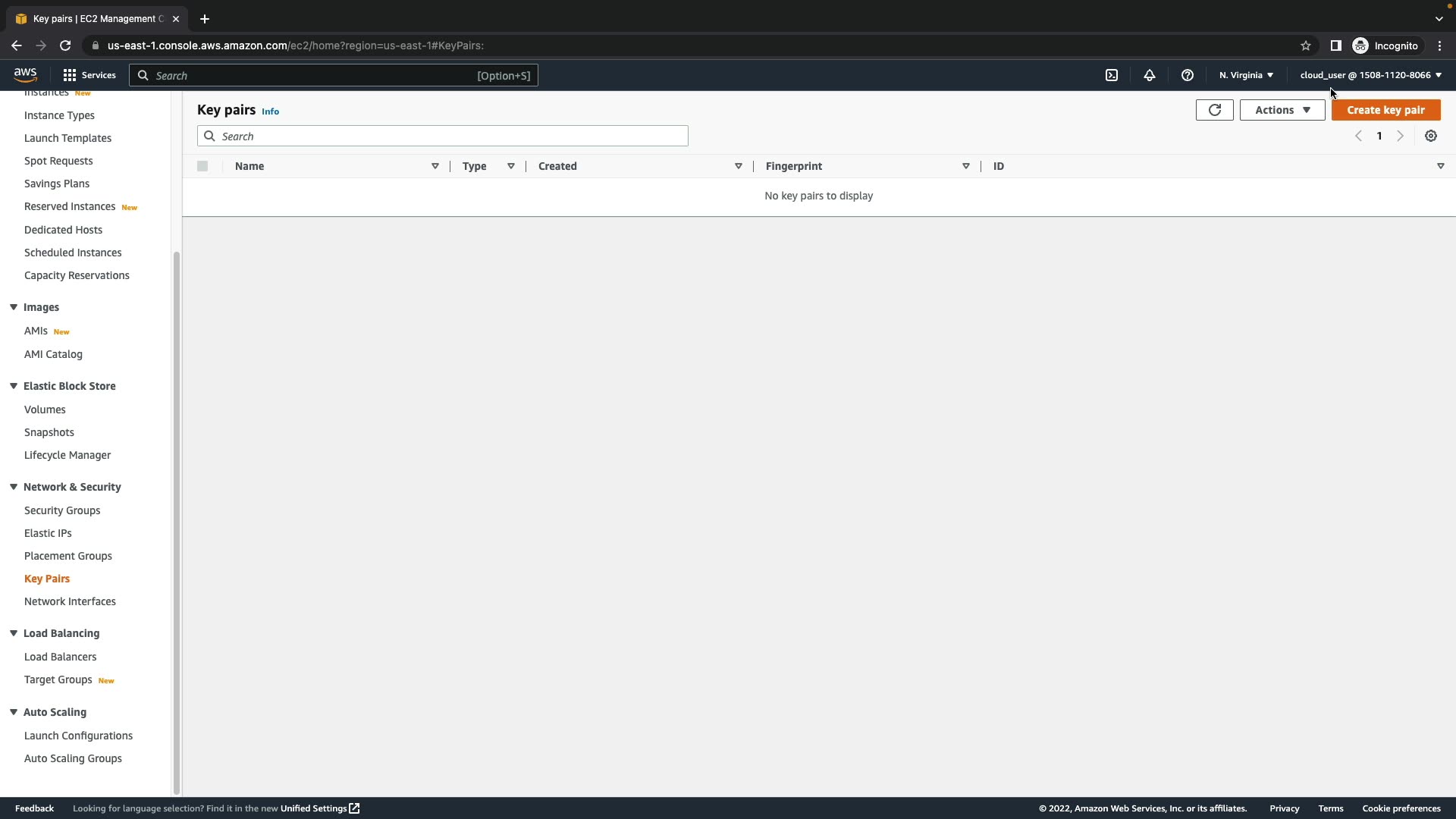This screenshot has width=1456, height=819.
Task: Open the N. Virginia region selector
Action: pos(1246,75)
